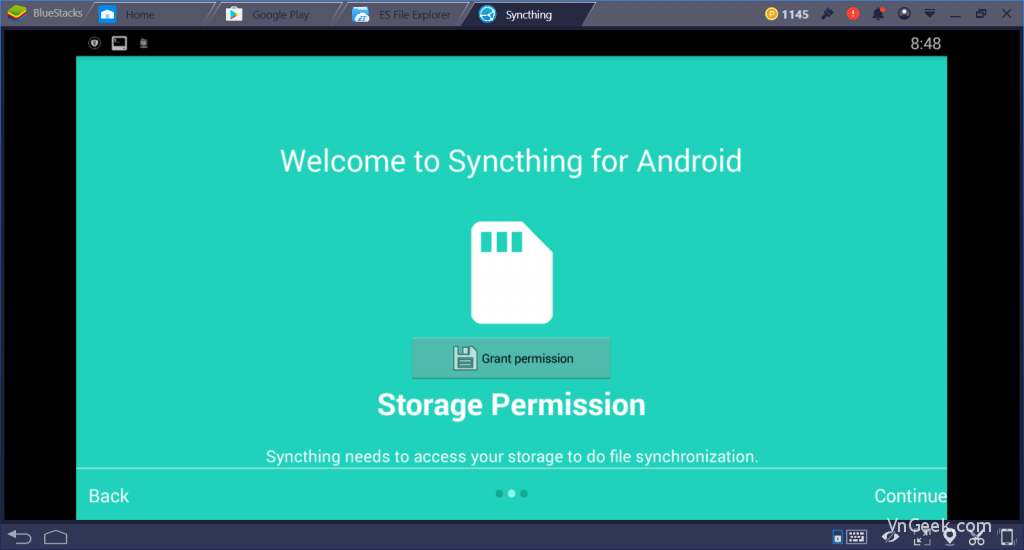Click the Android home button
This screenshot has width=1024, height=550.
(56, 537)
